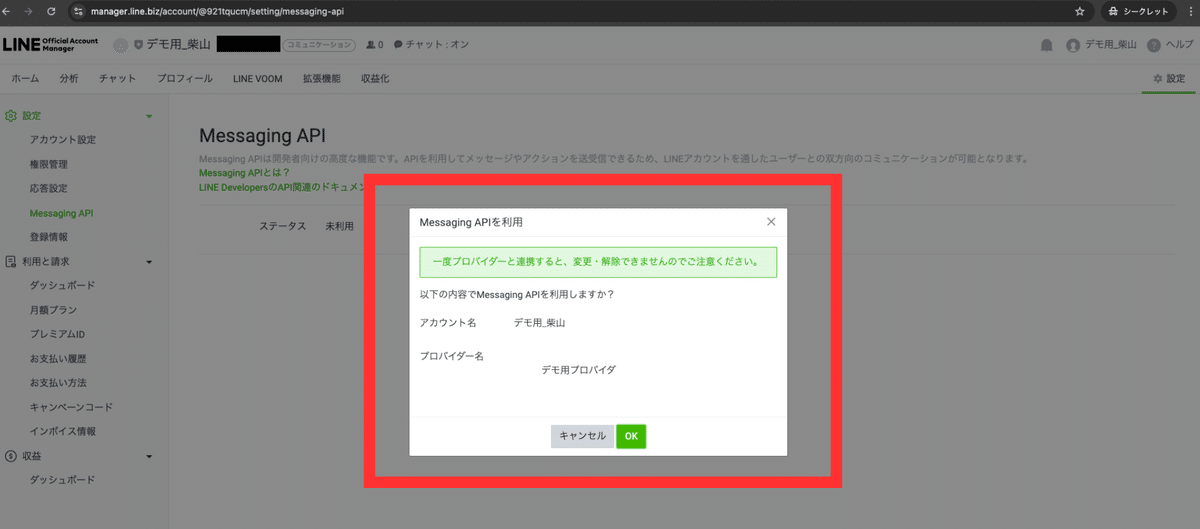Select お支払い履歴 in sidebar
Image resolution: width=1200 pixels, height=529 pixels.
coord(58,358)
